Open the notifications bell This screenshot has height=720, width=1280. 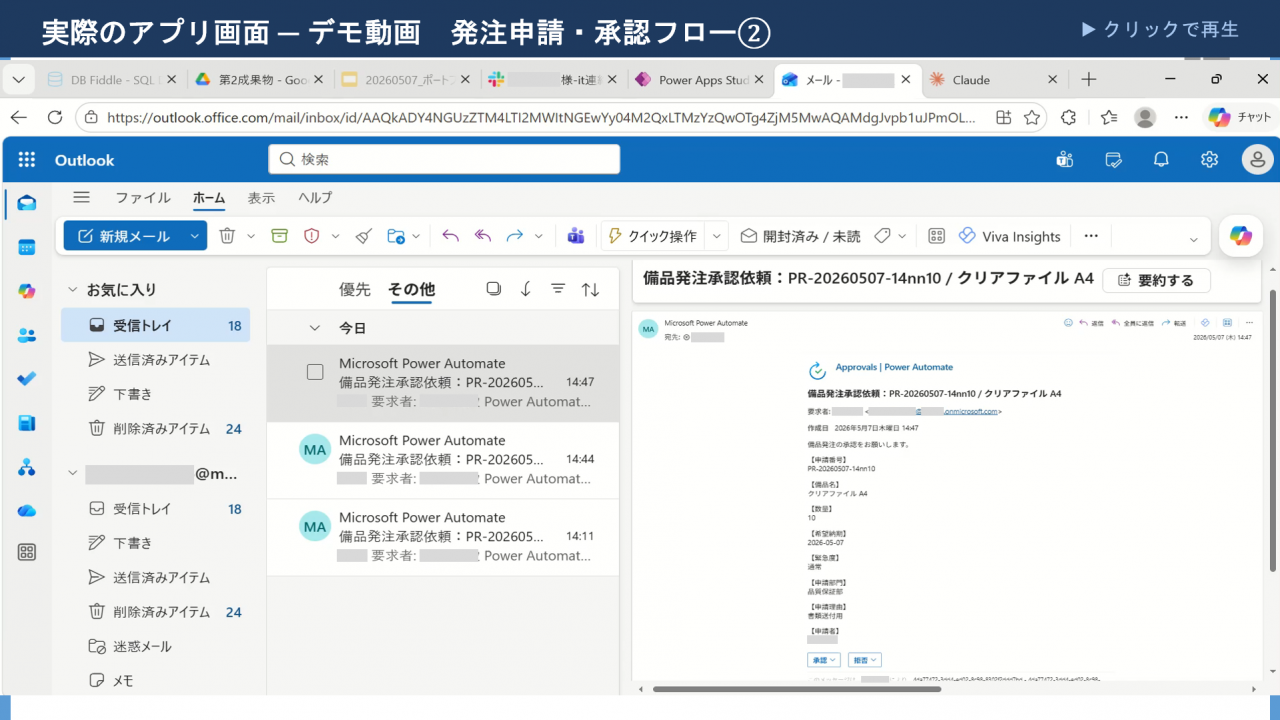pyautogui.click(x=1161, y=160)
